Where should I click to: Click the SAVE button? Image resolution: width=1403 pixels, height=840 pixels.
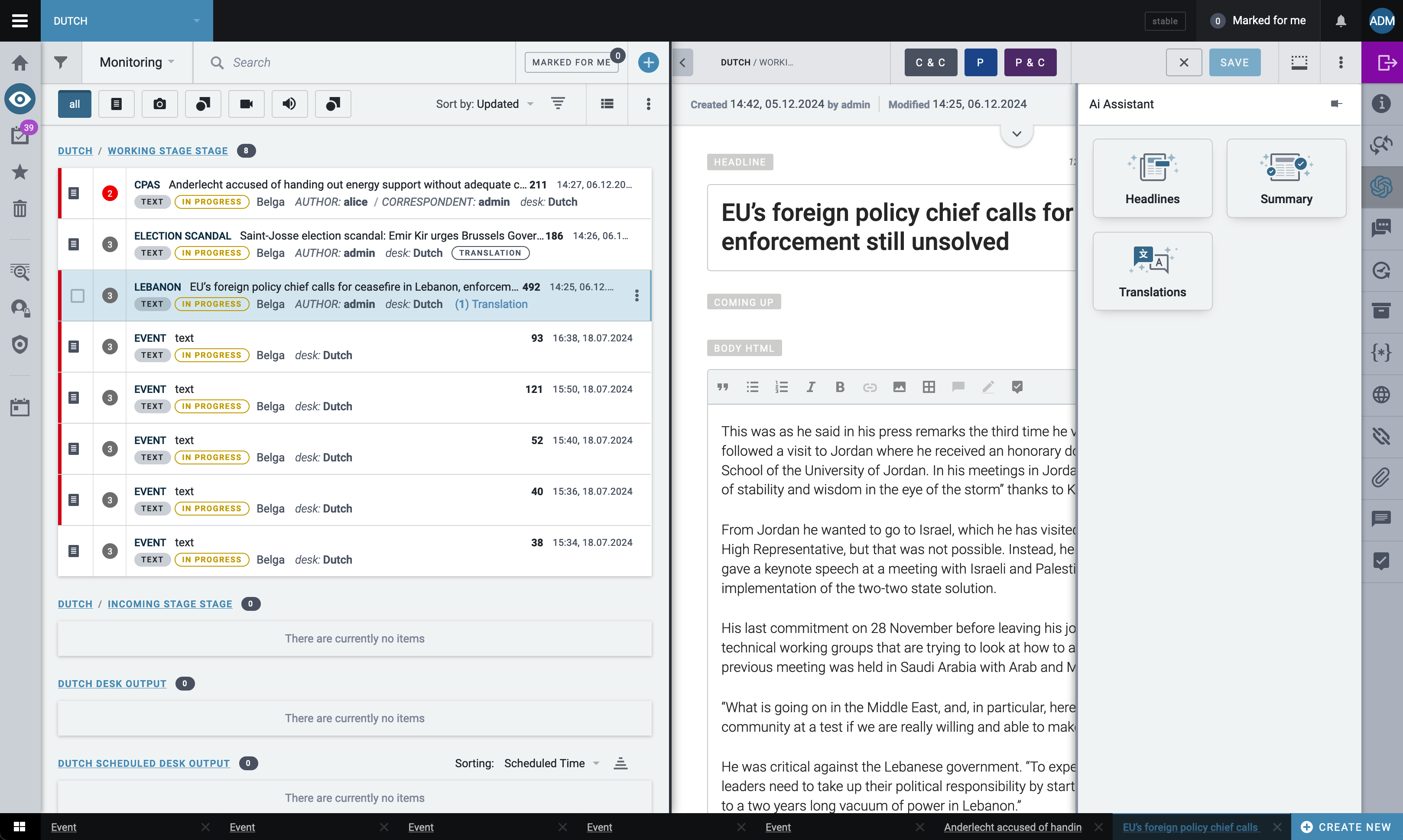(1234, 62)
